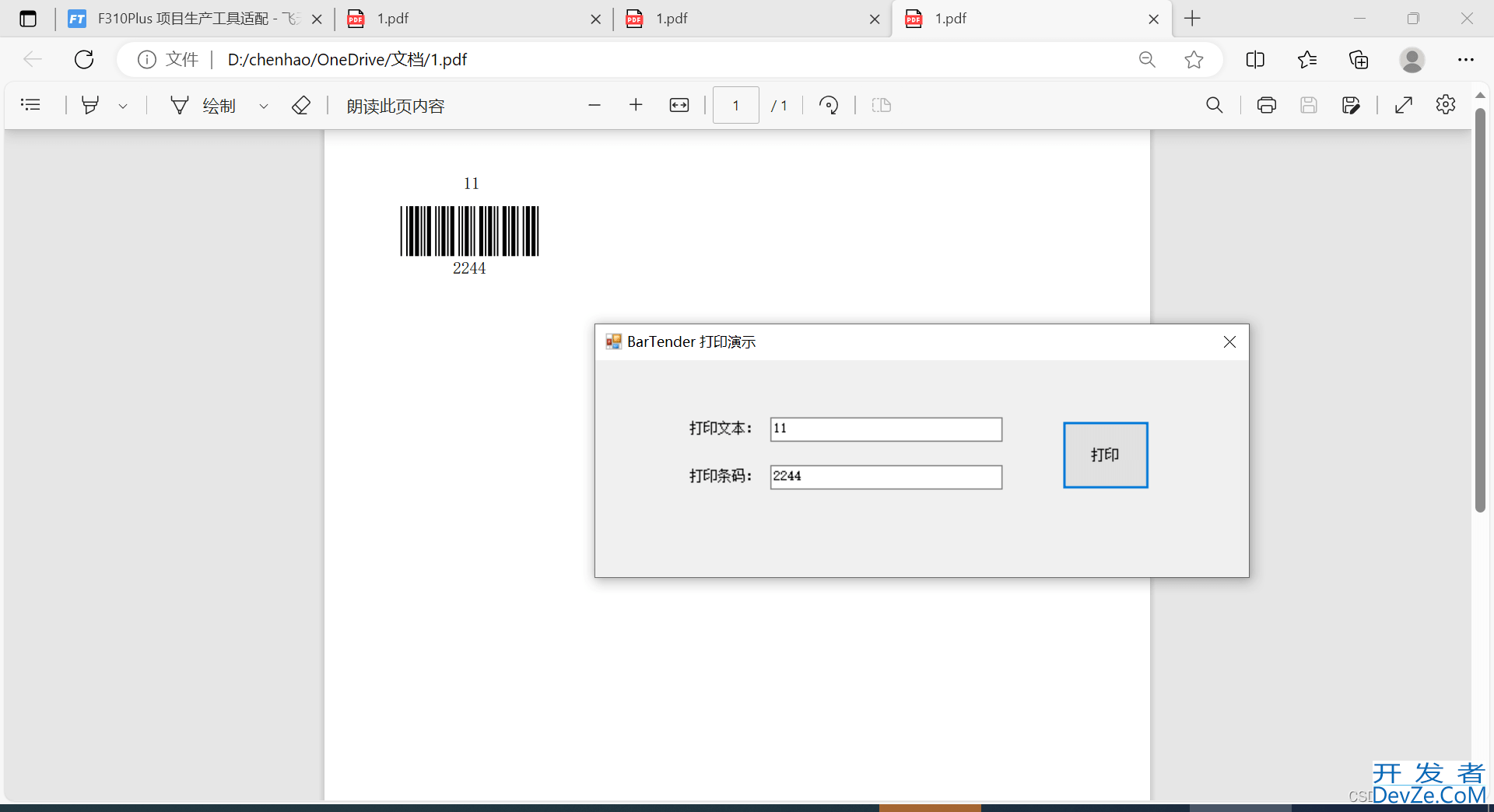Close the active third 1.pdf tab

point(1154,19)
